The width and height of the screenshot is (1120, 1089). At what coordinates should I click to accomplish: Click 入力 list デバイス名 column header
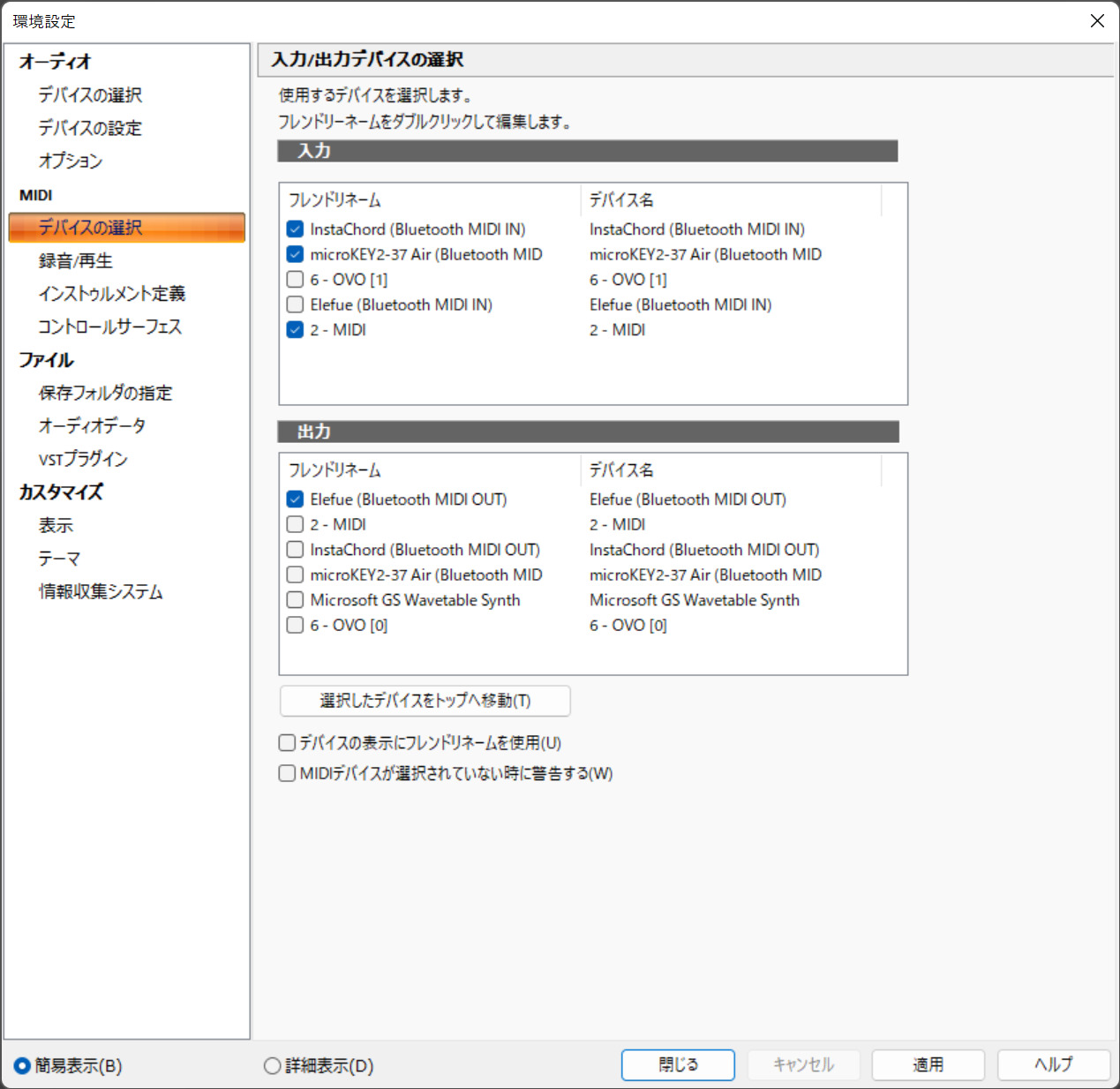coord(732,200)
